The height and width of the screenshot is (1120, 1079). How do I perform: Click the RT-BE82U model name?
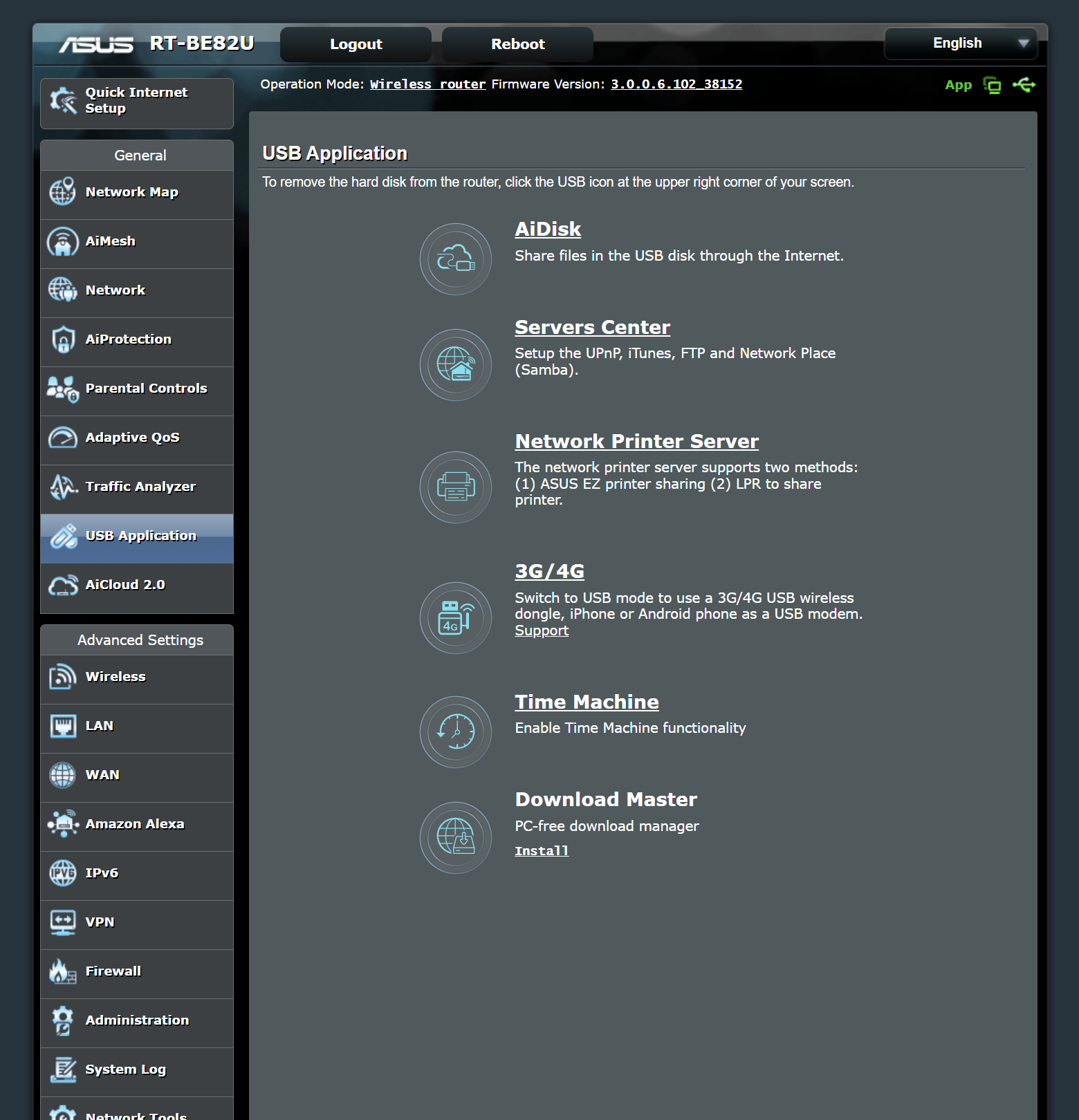click(202, 44)
